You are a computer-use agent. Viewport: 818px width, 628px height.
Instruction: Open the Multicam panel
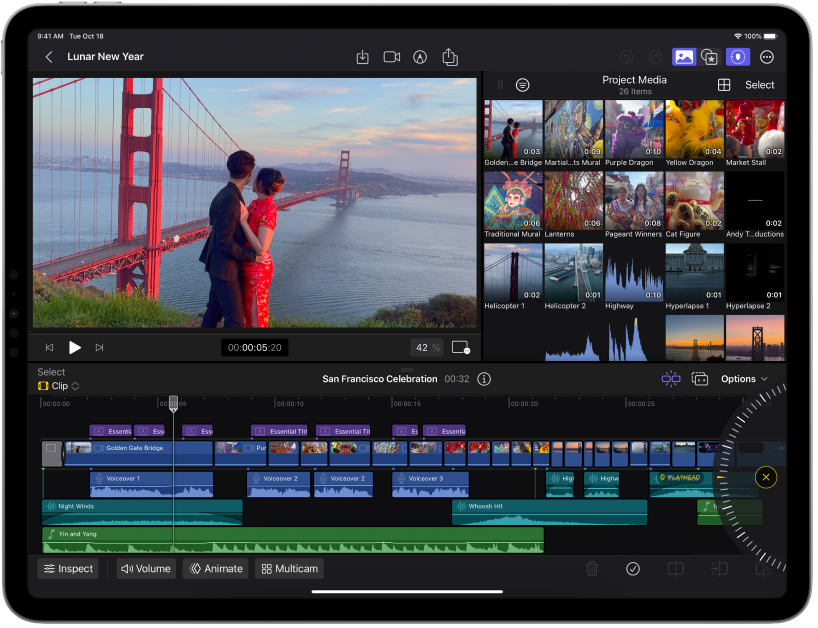pos(289,568)
